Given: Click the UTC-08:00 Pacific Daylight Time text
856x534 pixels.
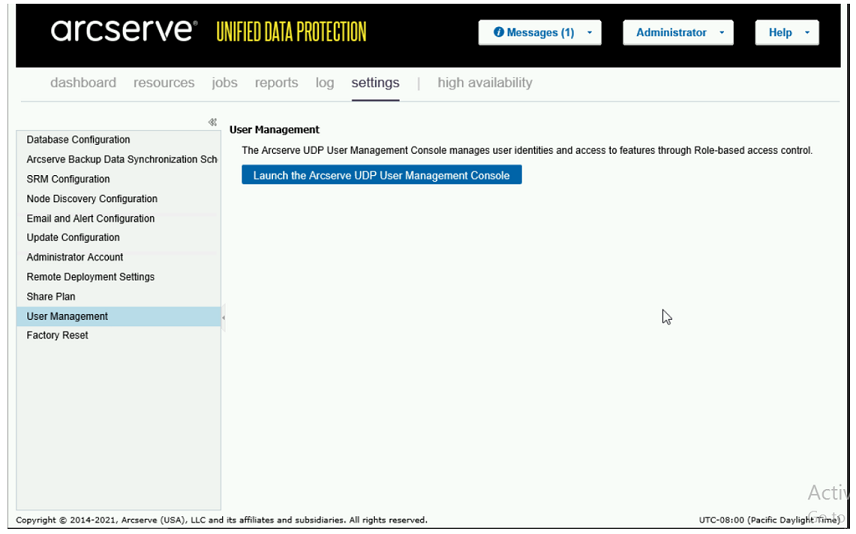Looking at the screenshot, I should pyautogui.click(x=769, y=520).
